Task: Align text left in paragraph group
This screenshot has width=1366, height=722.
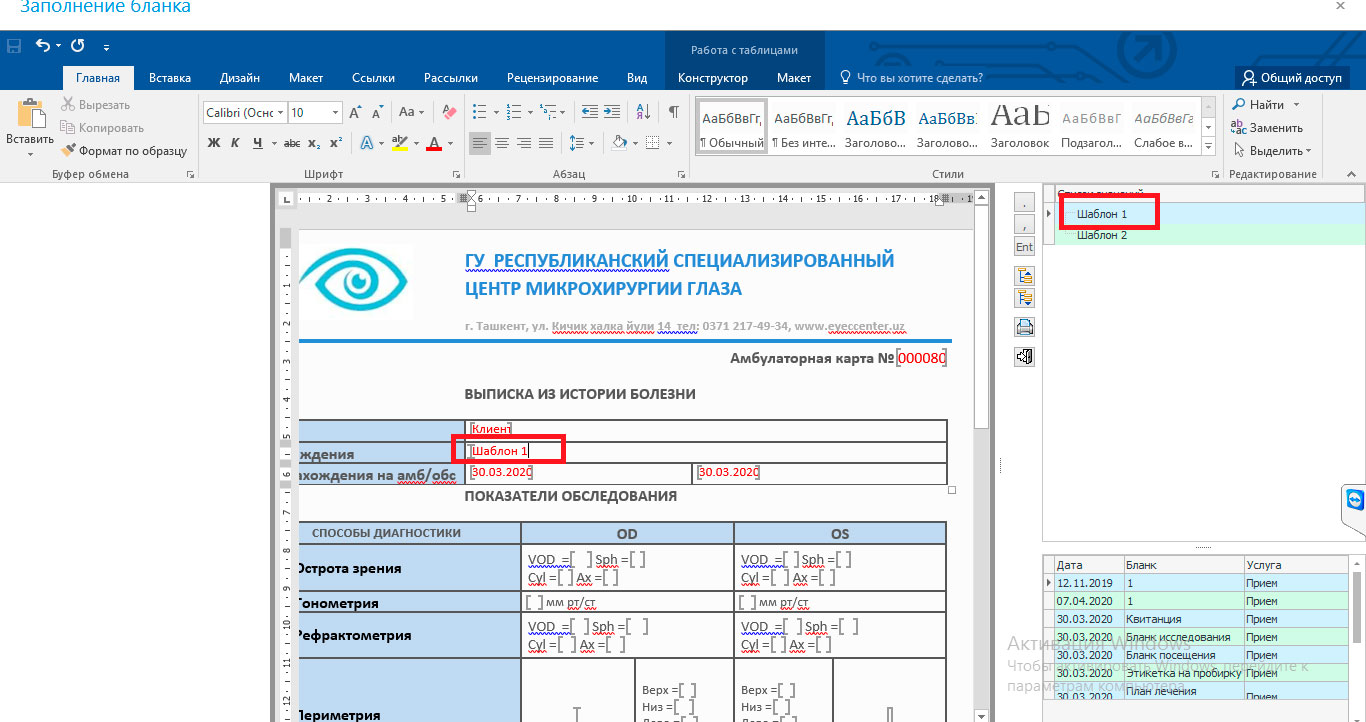Action: click(480, 143)
